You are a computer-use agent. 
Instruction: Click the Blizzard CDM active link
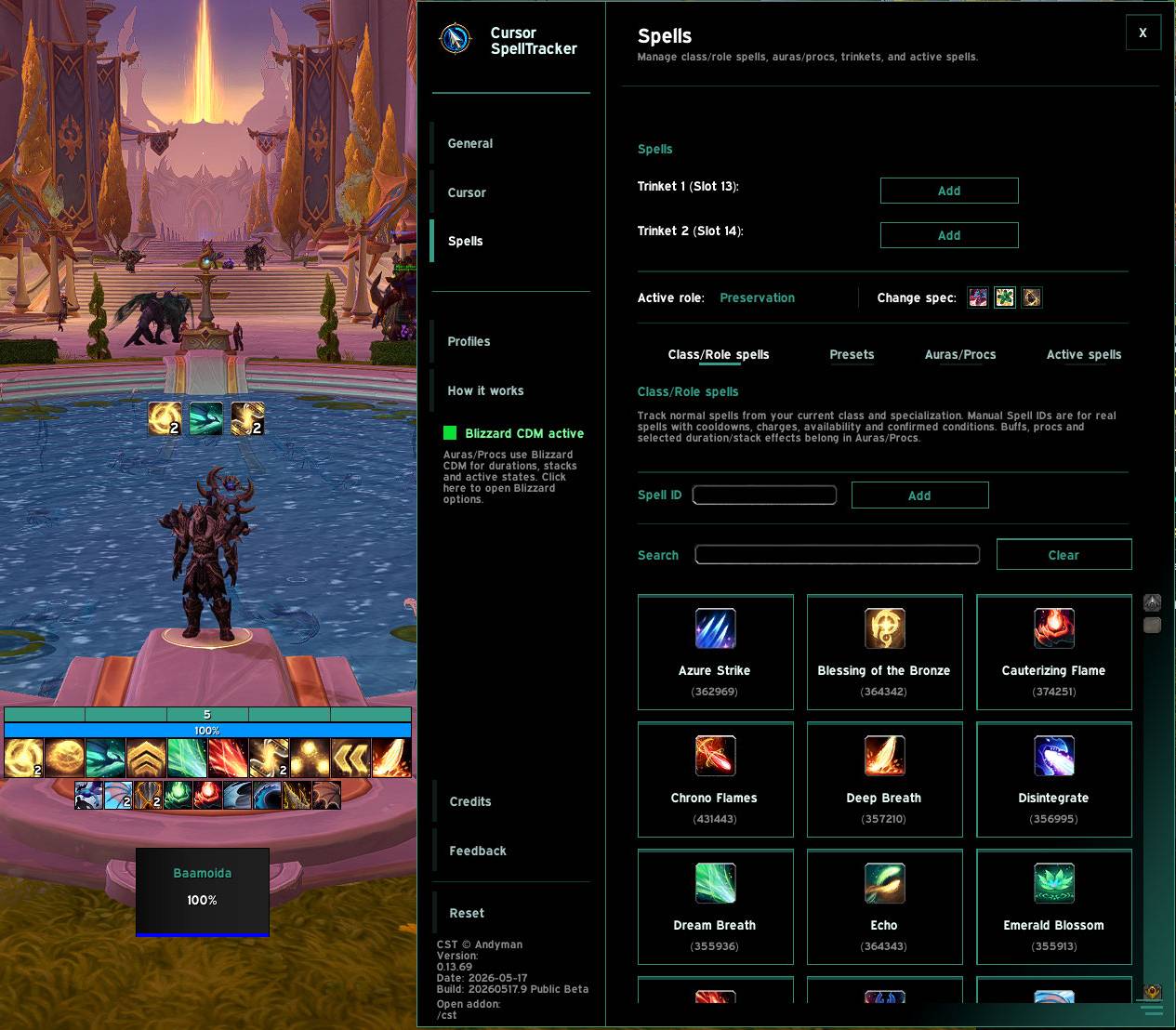coord(524,433)
